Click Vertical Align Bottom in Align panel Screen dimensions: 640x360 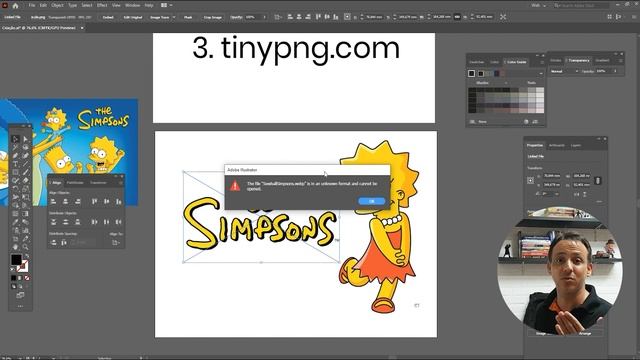(x=119, y=202)
